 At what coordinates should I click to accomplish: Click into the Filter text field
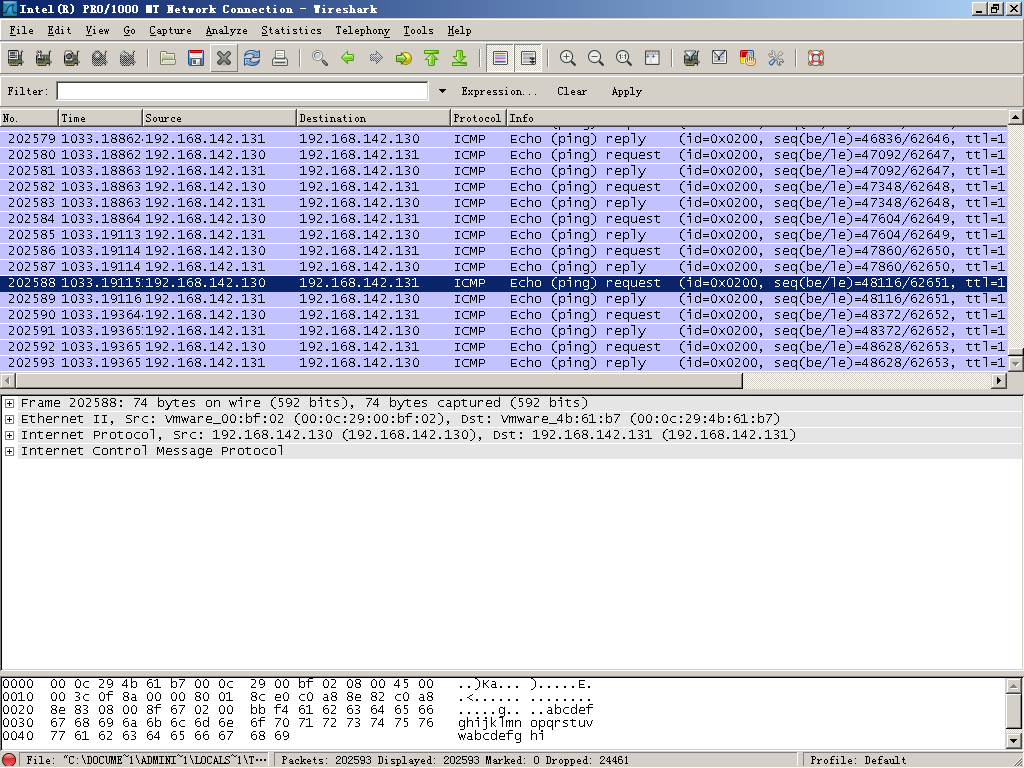point(242,91)
